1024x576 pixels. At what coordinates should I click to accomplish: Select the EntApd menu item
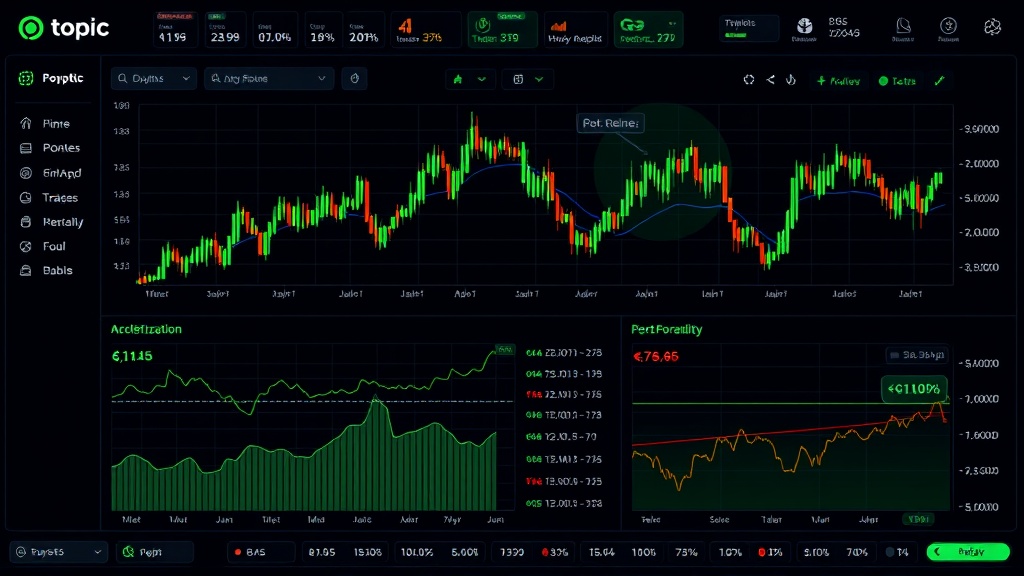click(62, 173)
